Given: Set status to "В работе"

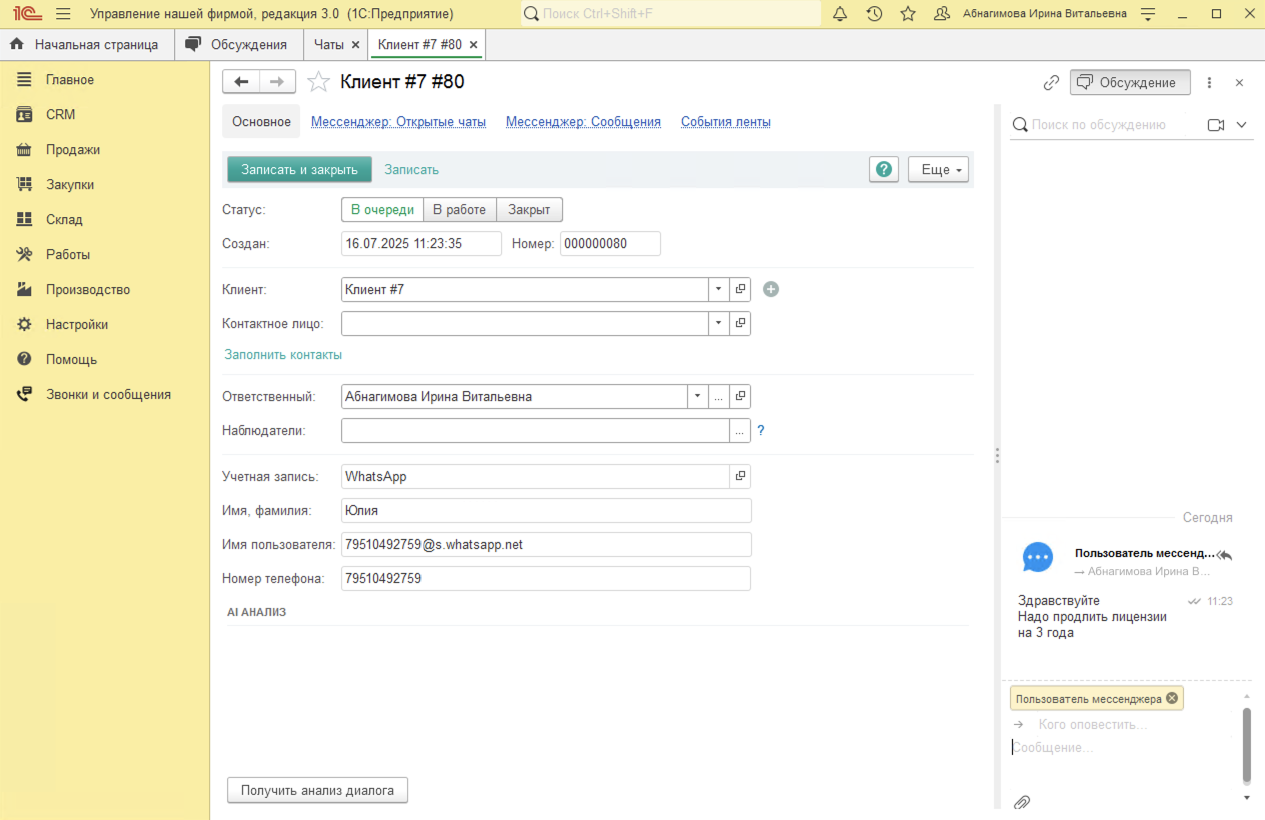Looking at the screenshot, I should pyautogui.click(x=459, y=210).
